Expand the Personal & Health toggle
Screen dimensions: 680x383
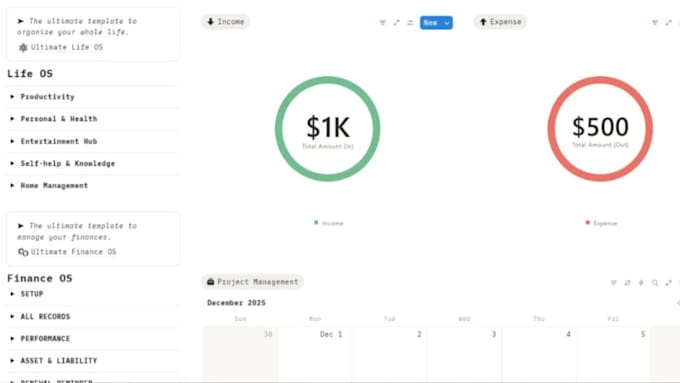(12, 119)
